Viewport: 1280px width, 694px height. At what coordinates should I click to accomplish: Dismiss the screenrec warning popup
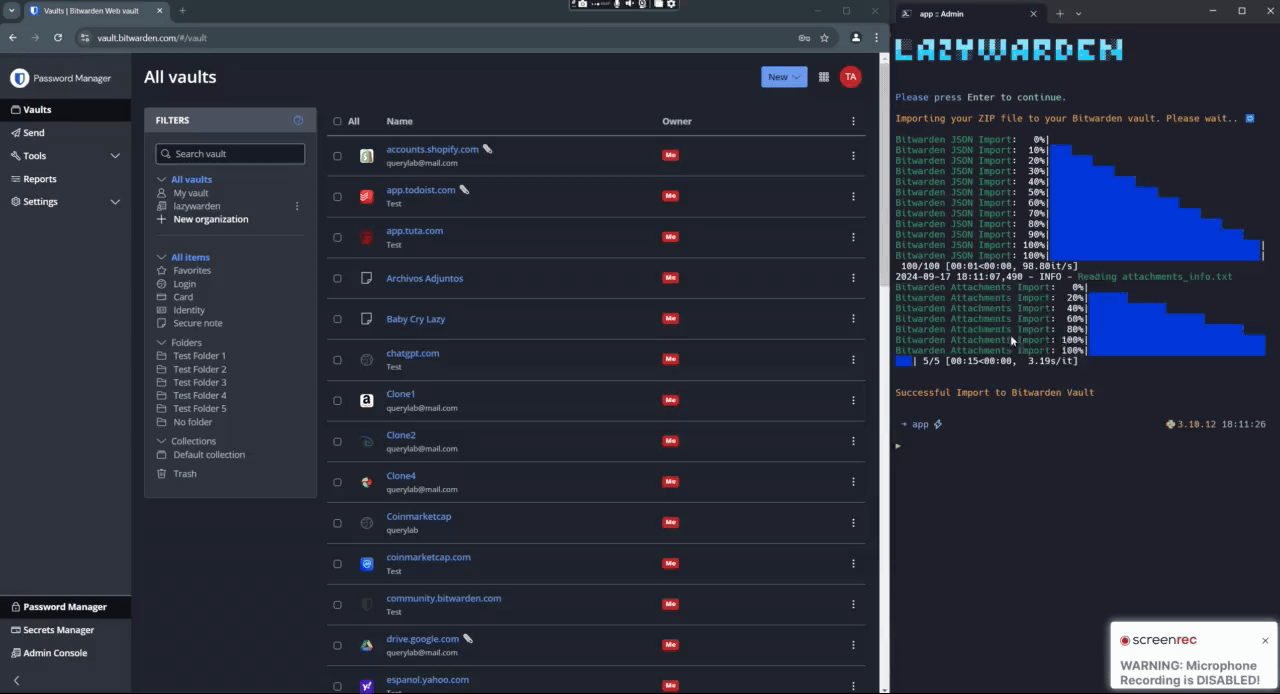coord(1265,640)
